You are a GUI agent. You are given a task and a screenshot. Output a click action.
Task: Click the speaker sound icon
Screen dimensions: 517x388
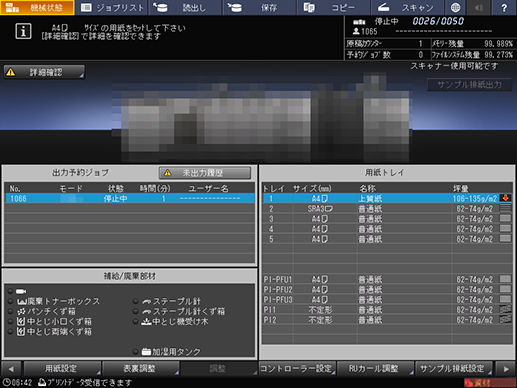pyautogui.click(x=479, y=7)
